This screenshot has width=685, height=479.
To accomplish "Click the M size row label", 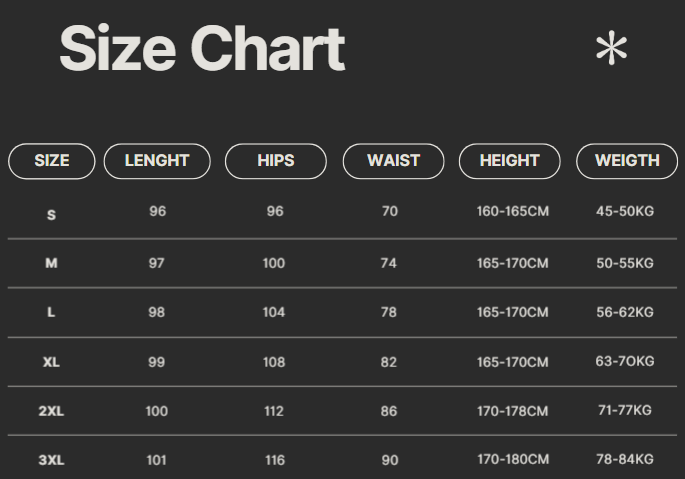I will 51,263.
